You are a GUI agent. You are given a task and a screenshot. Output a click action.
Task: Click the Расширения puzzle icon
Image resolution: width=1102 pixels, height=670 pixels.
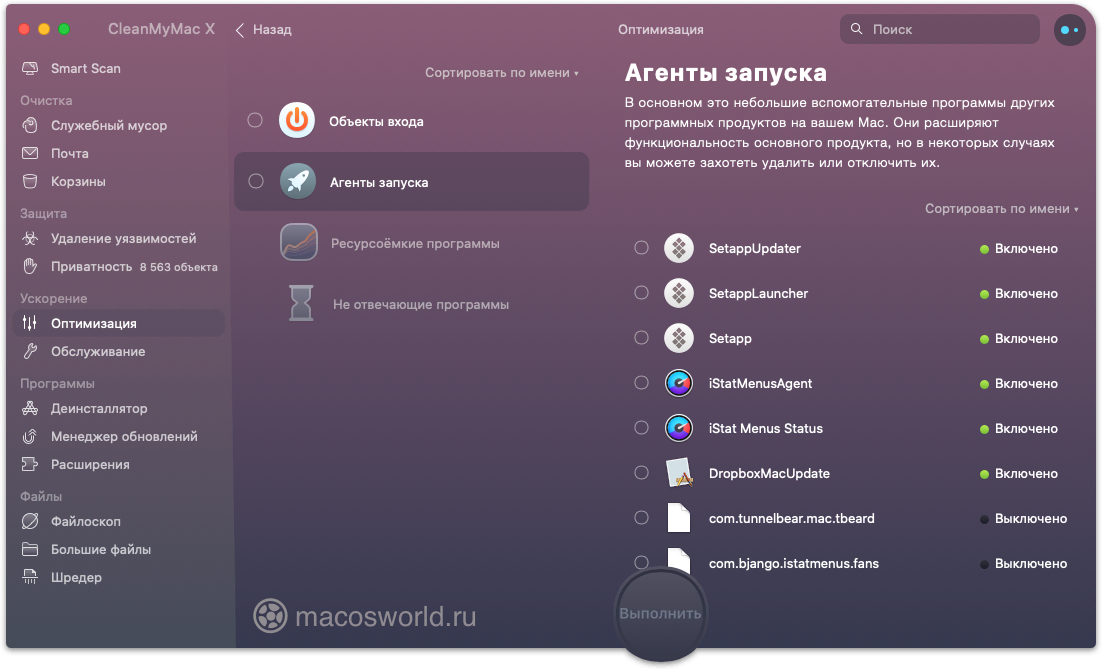point(30,465)
